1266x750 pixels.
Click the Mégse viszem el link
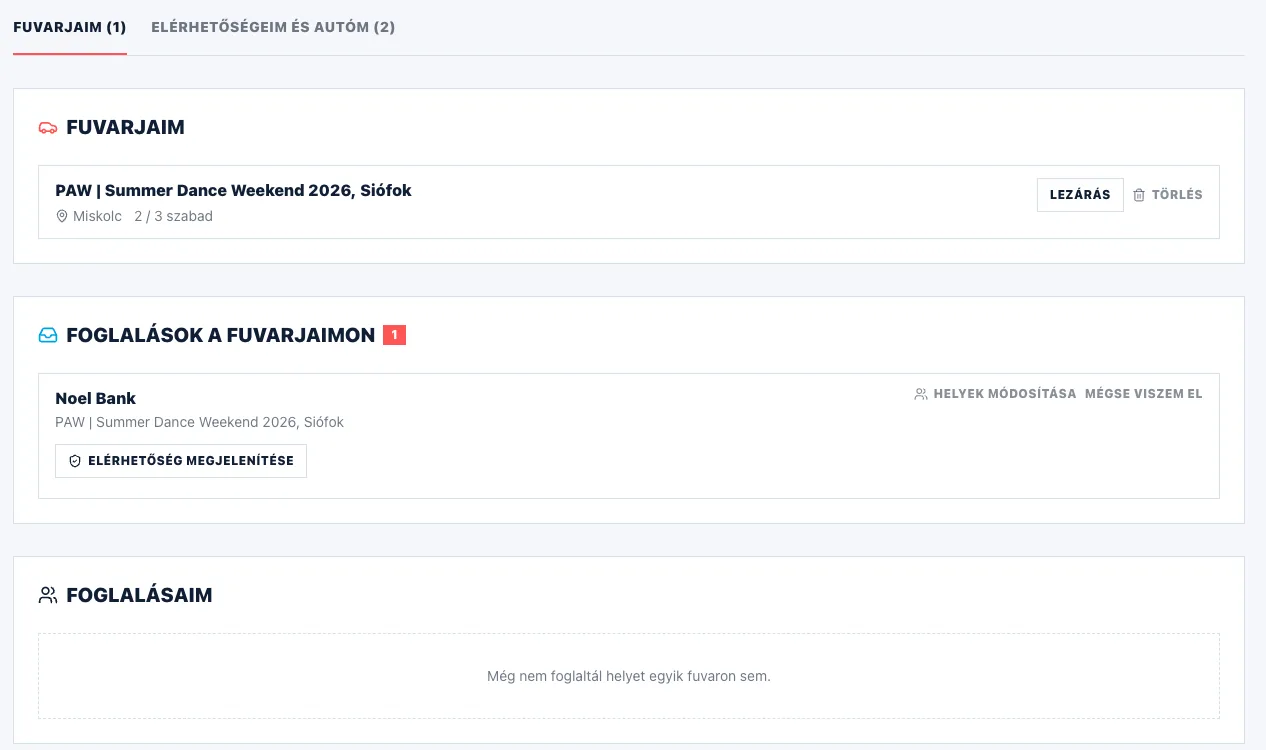1144,394
